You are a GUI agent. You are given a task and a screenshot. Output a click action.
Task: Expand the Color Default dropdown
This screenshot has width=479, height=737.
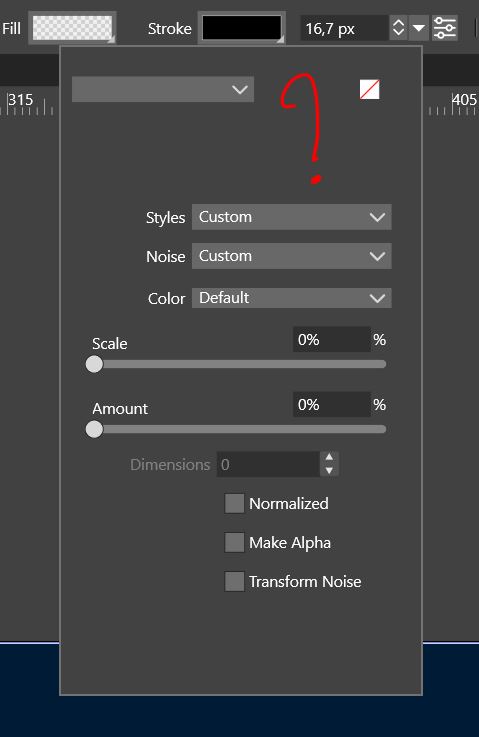click(291, 298)
